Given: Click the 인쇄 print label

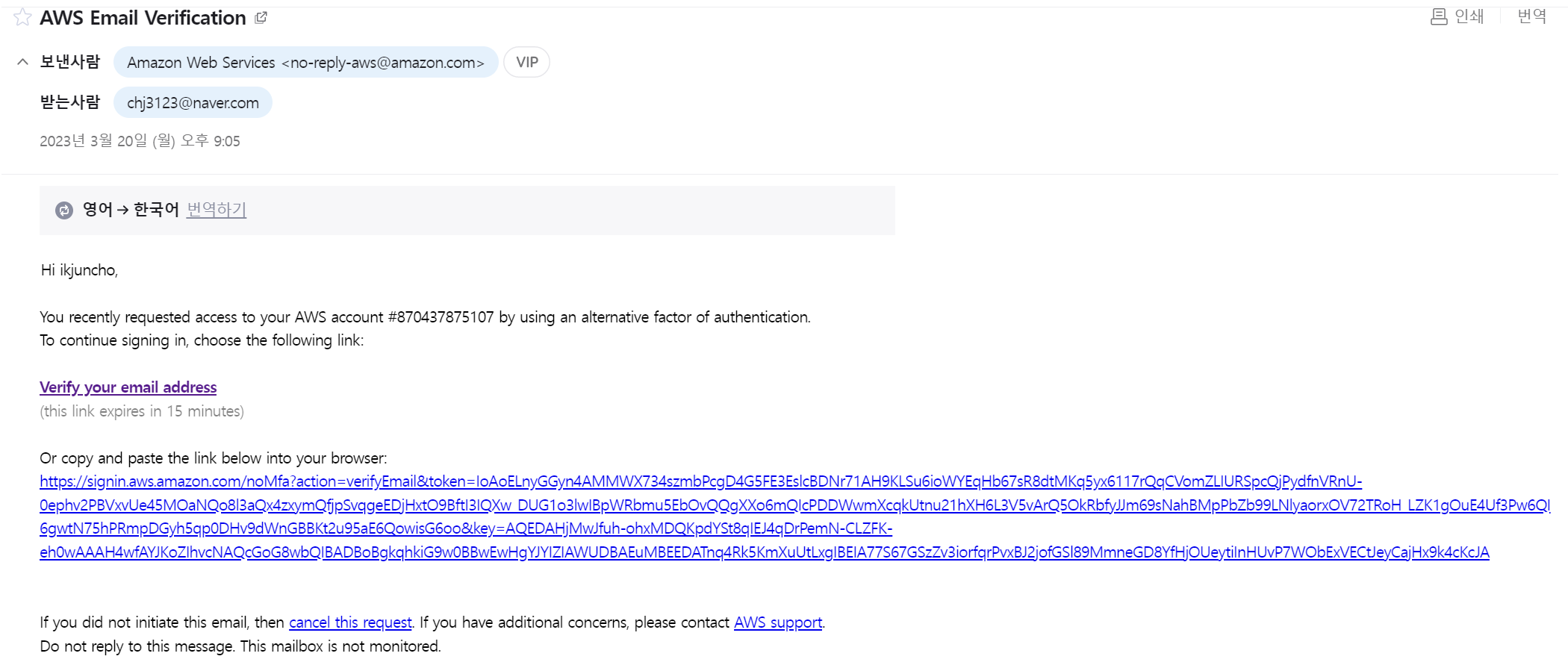Looking at the screenshot, I should [1469, 16].
